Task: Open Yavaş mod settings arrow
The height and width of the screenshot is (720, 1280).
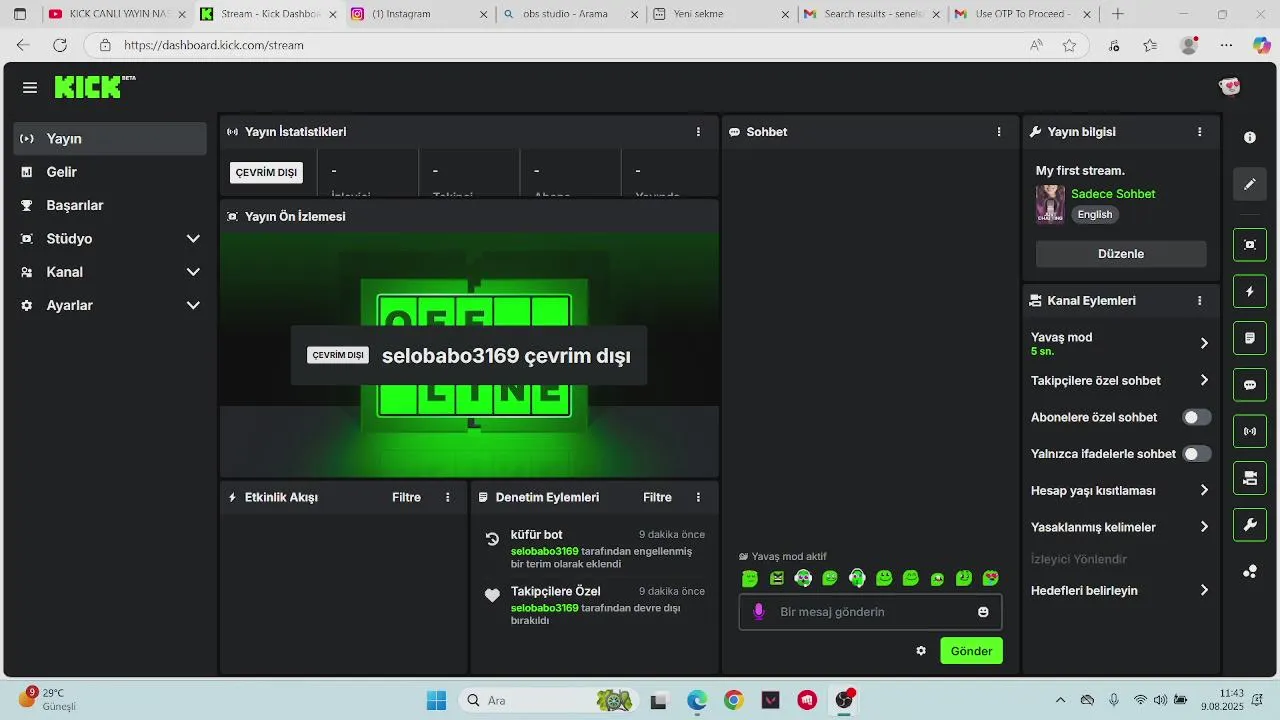Action: (1204, 343)
